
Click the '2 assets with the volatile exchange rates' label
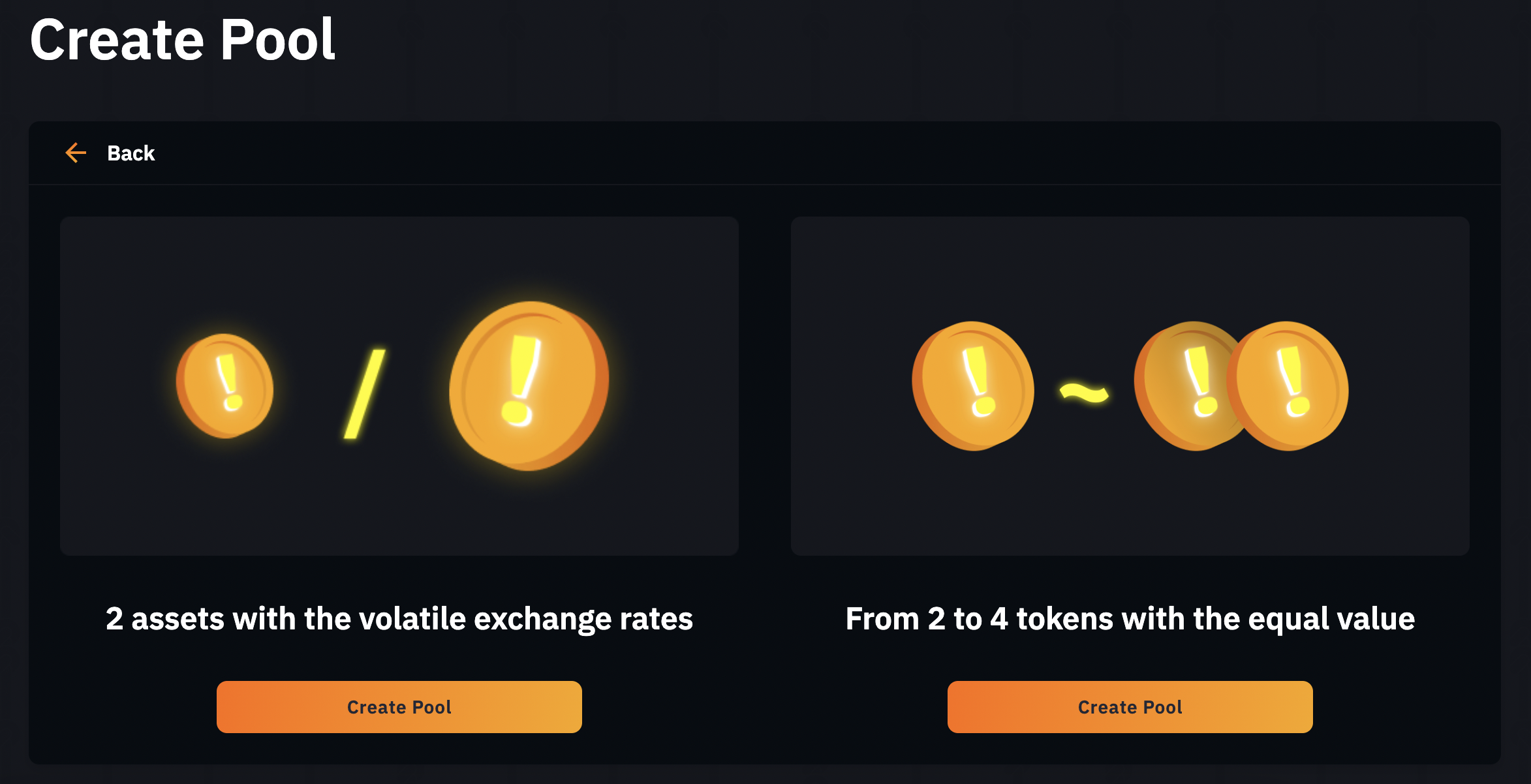click(x=399, y=620)
